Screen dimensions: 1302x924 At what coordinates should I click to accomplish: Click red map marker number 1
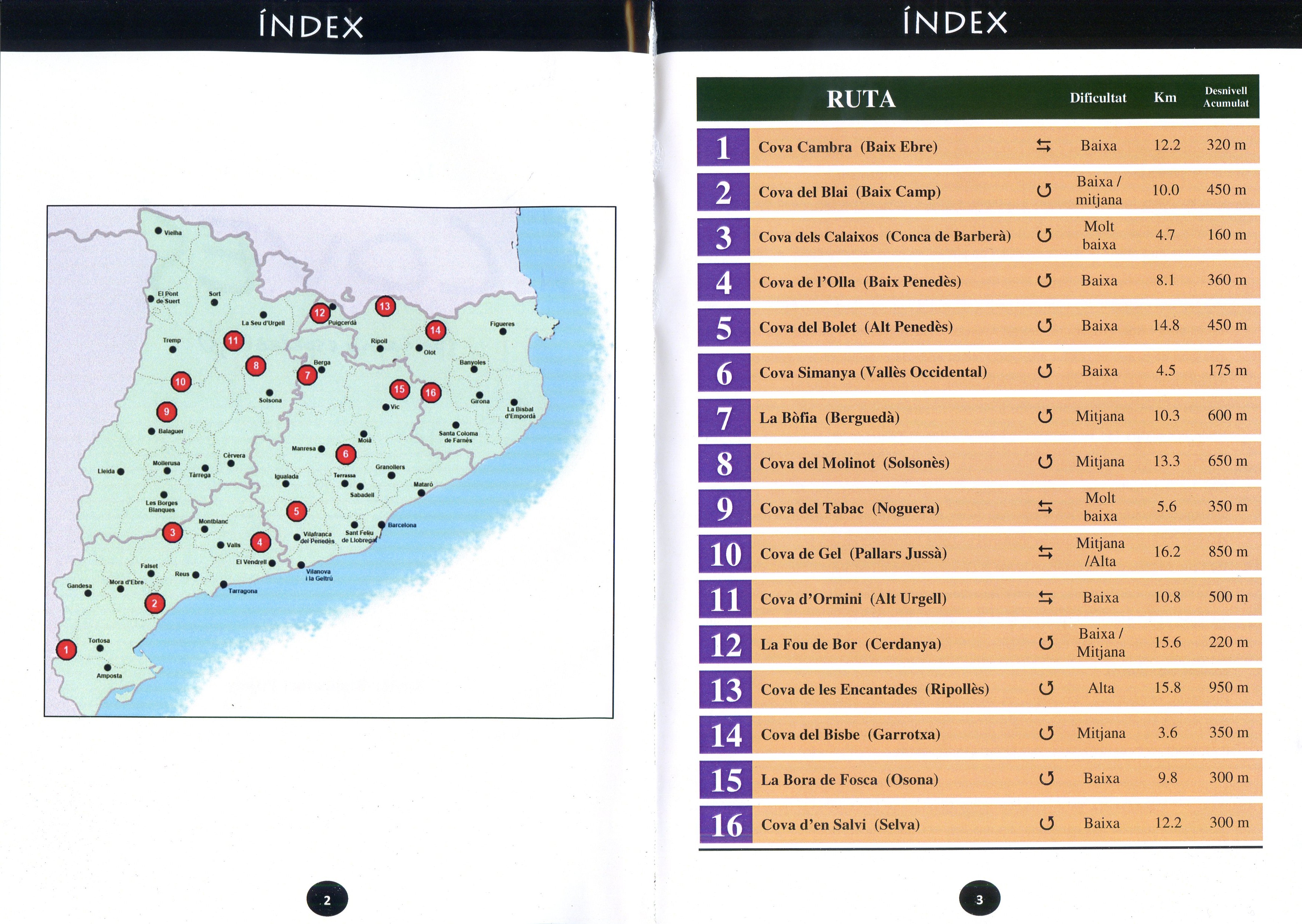pyautogui.click(x=66, y=649)
